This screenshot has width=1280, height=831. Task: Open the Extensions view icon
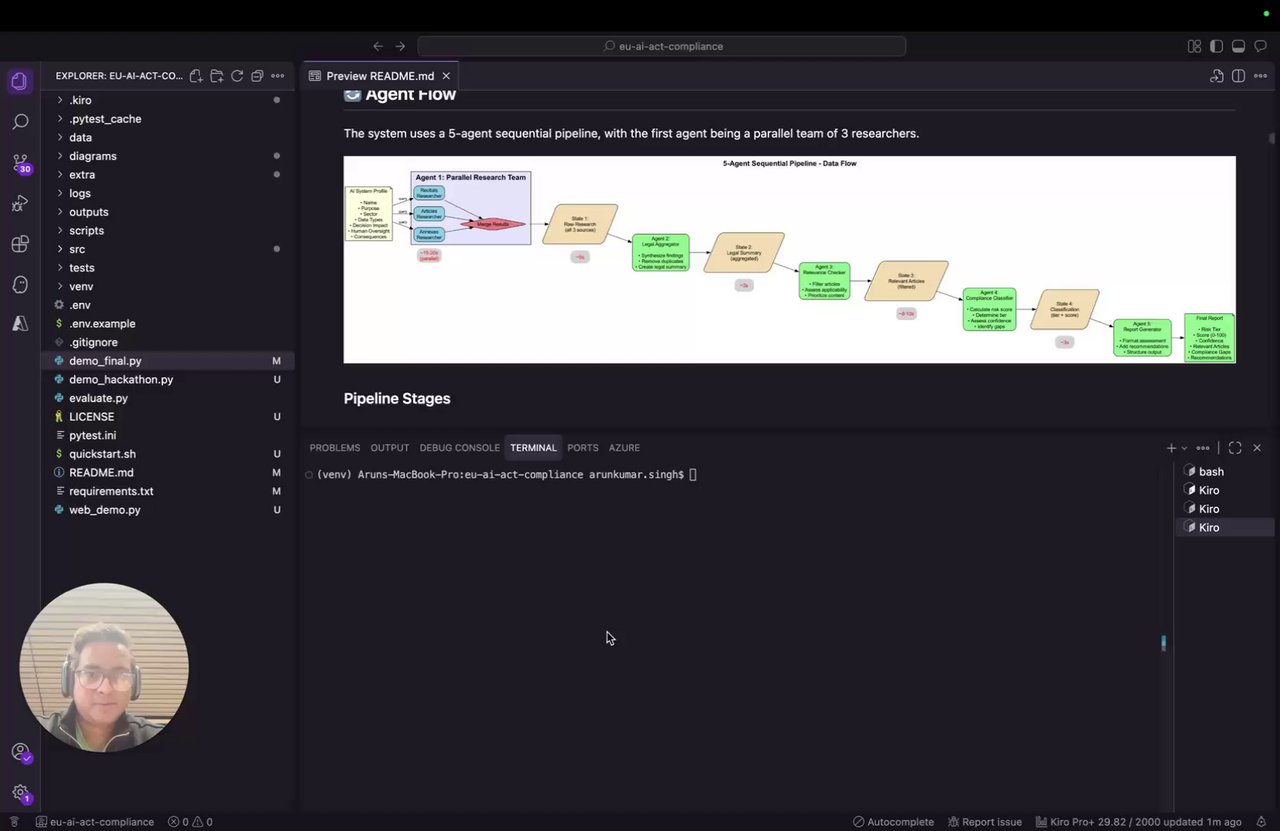coord(20,244)
